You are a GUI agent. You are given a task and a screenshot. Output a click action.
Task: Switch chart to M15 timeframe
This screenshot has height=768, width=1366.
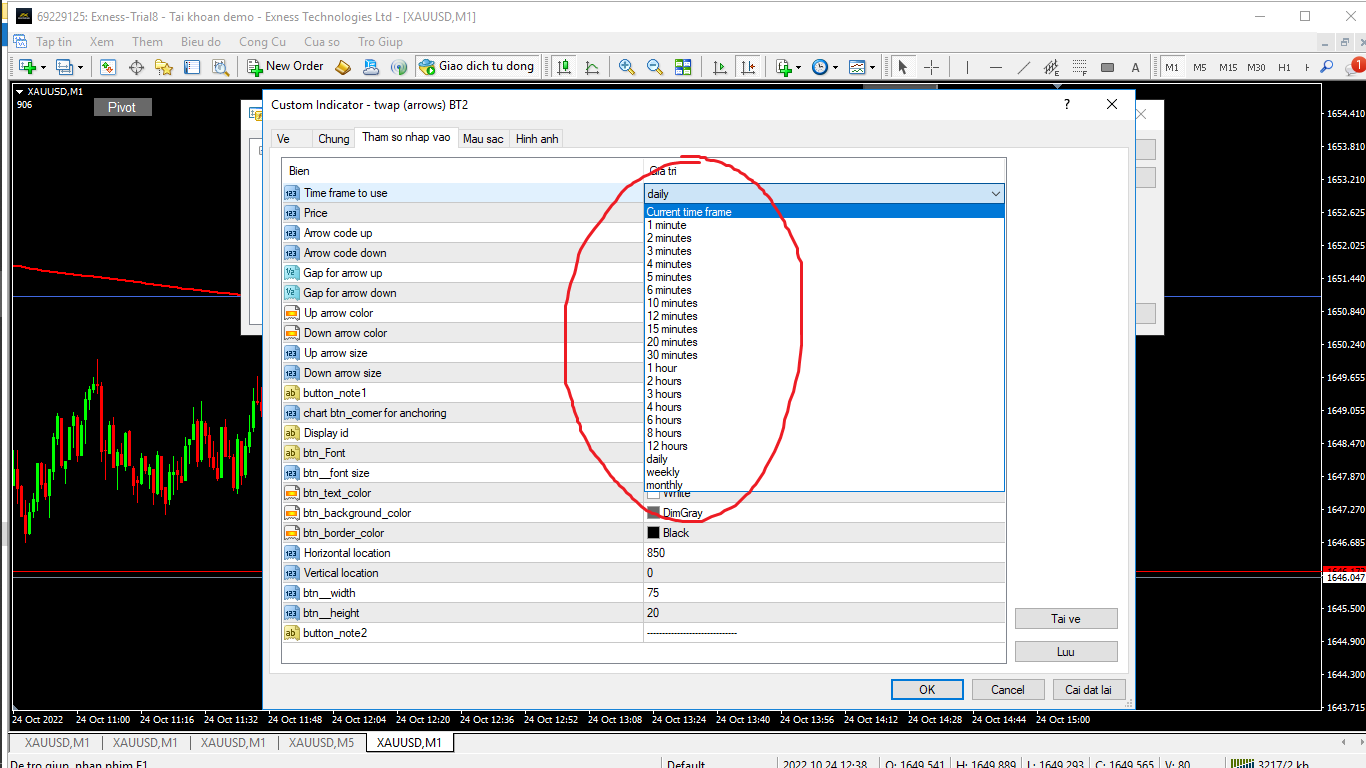coord(1228,67)
